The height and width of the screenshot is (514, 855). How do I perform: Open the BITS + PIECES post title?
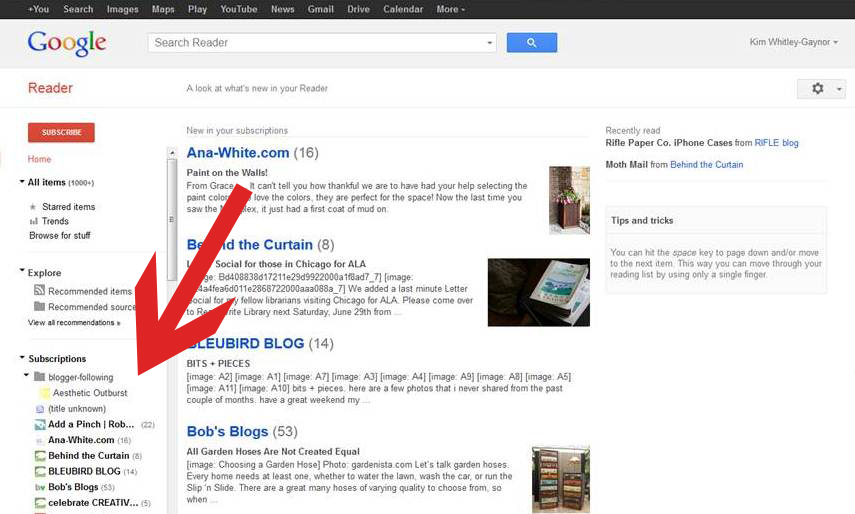(x=218, y=364)
